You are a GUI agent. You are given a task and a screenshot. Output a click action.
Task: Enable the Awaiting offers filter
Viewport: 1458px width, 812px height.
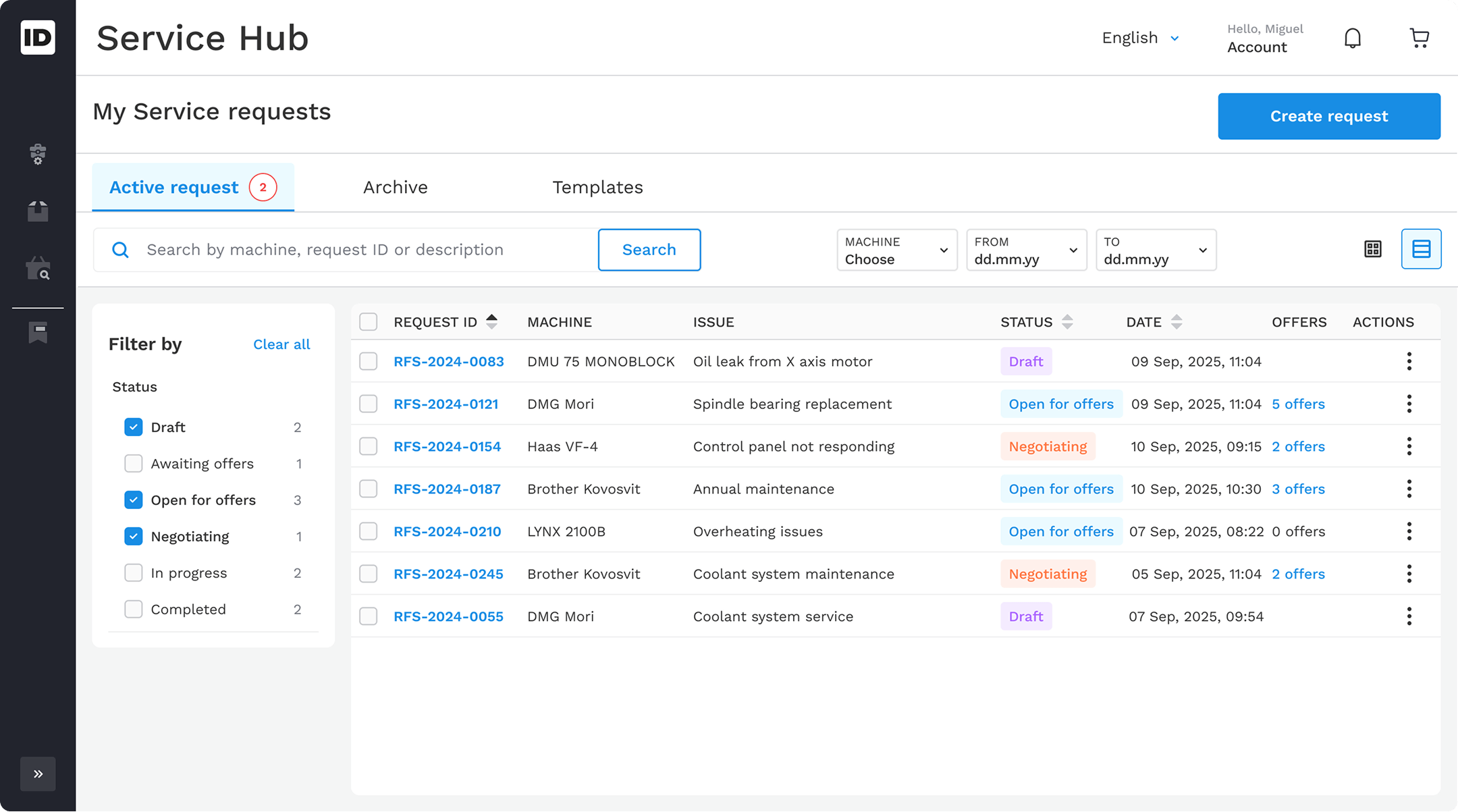tap(134, 464)
